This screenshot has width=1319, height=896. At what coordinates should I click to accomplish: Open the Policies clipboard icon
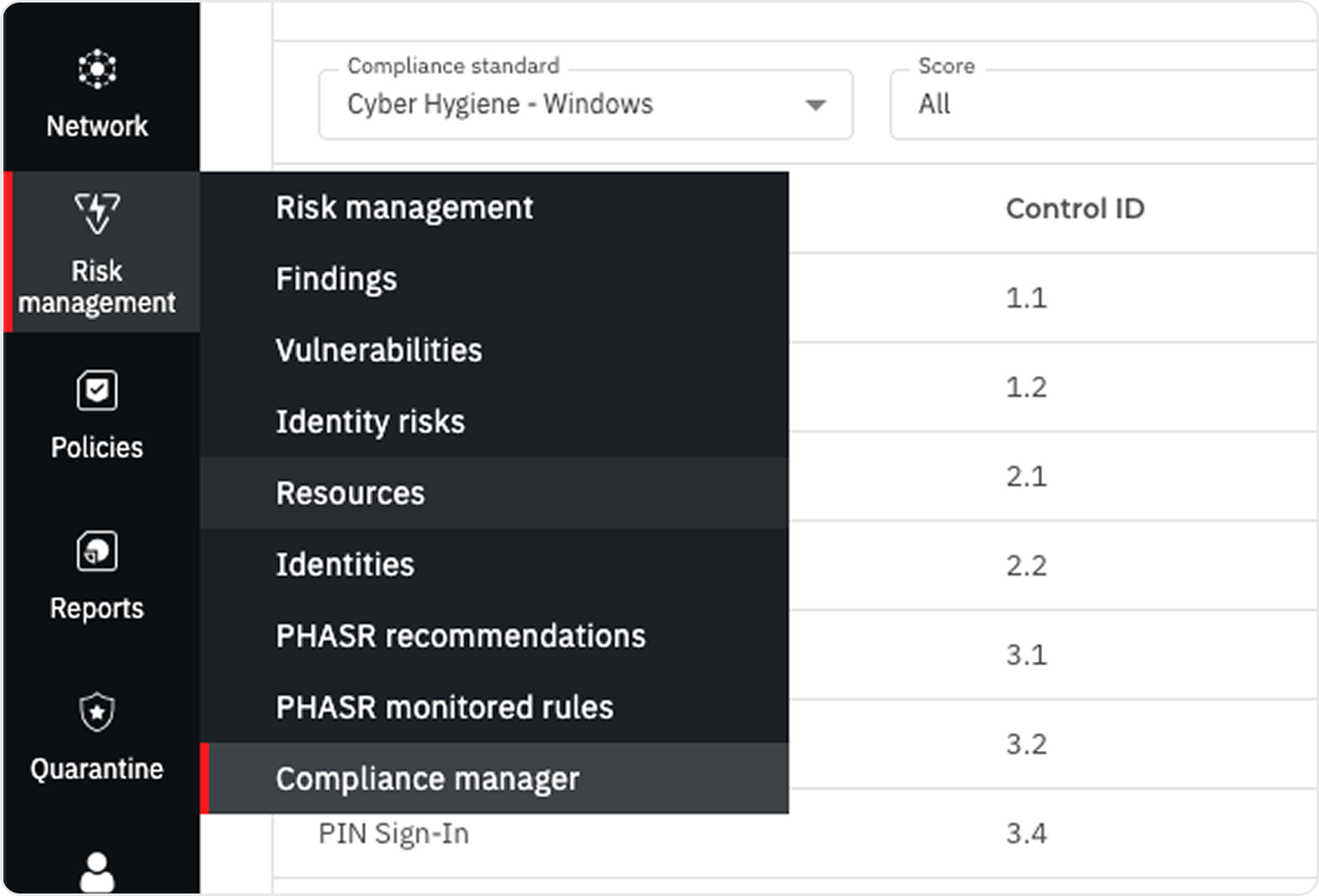[97, 390]
